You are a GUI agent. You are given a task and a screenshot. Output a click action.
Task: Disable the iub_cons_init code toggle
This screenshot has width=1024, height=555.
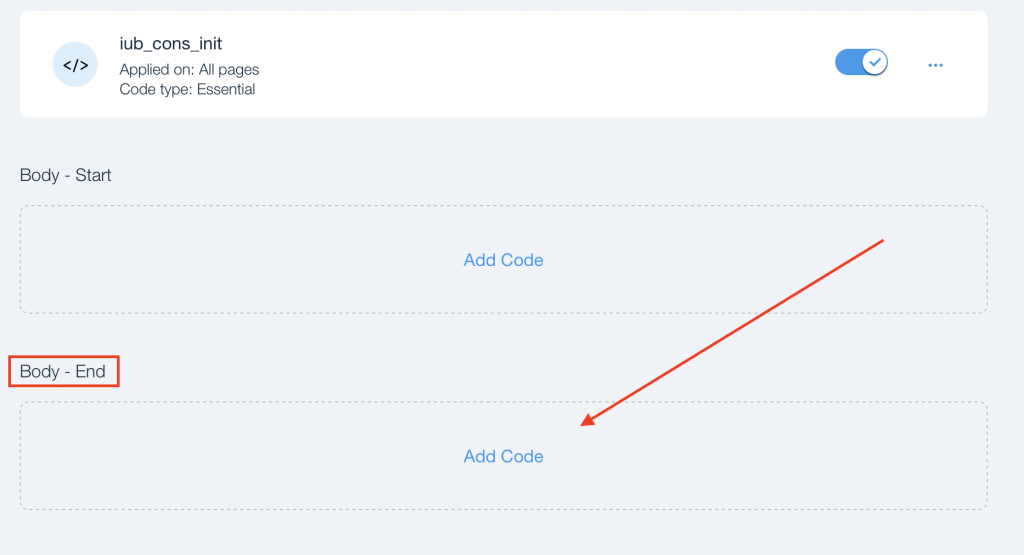(x=861, y=62)
